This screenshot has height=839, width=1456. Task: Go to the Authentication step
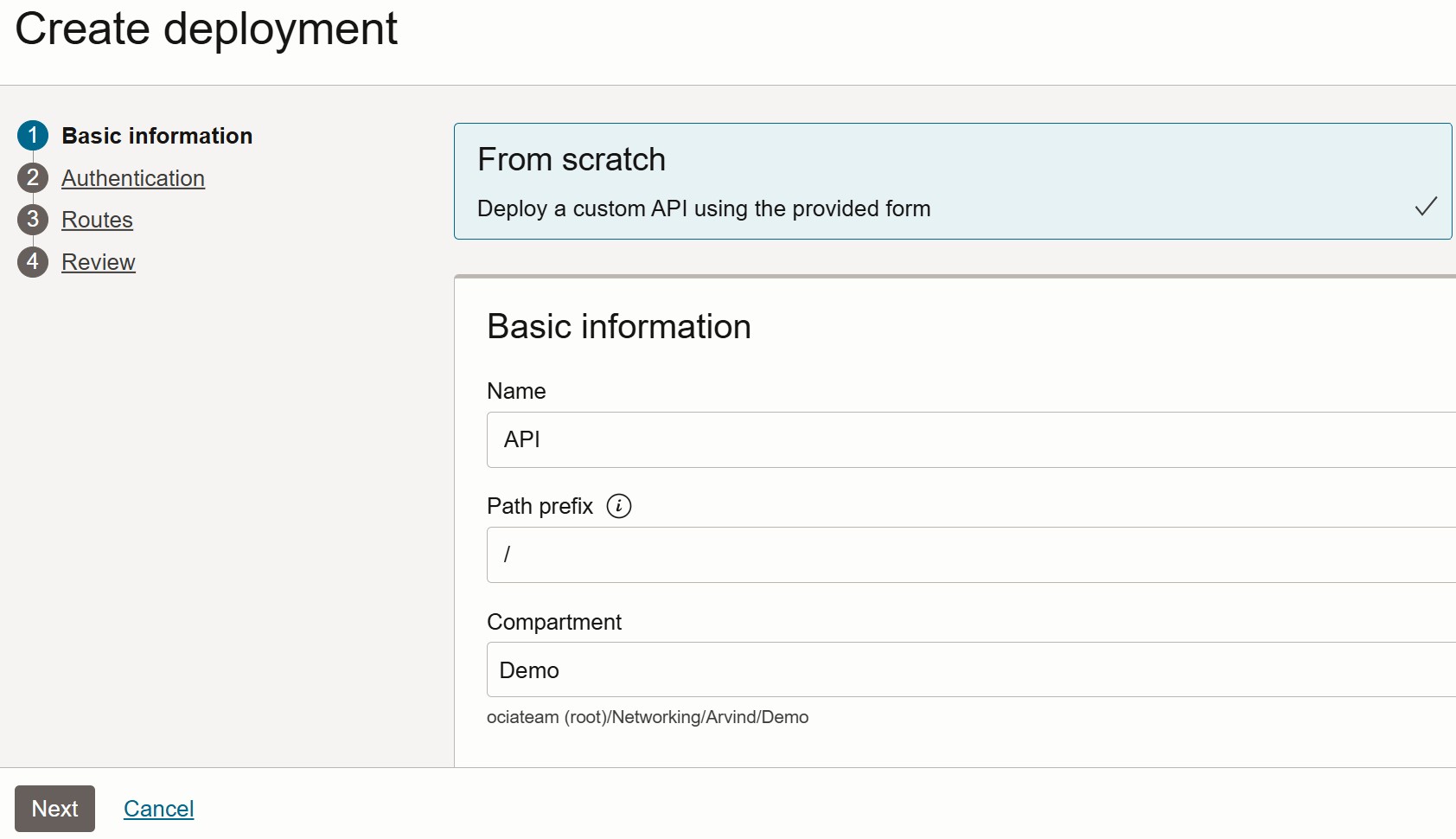tap(133, 178)
